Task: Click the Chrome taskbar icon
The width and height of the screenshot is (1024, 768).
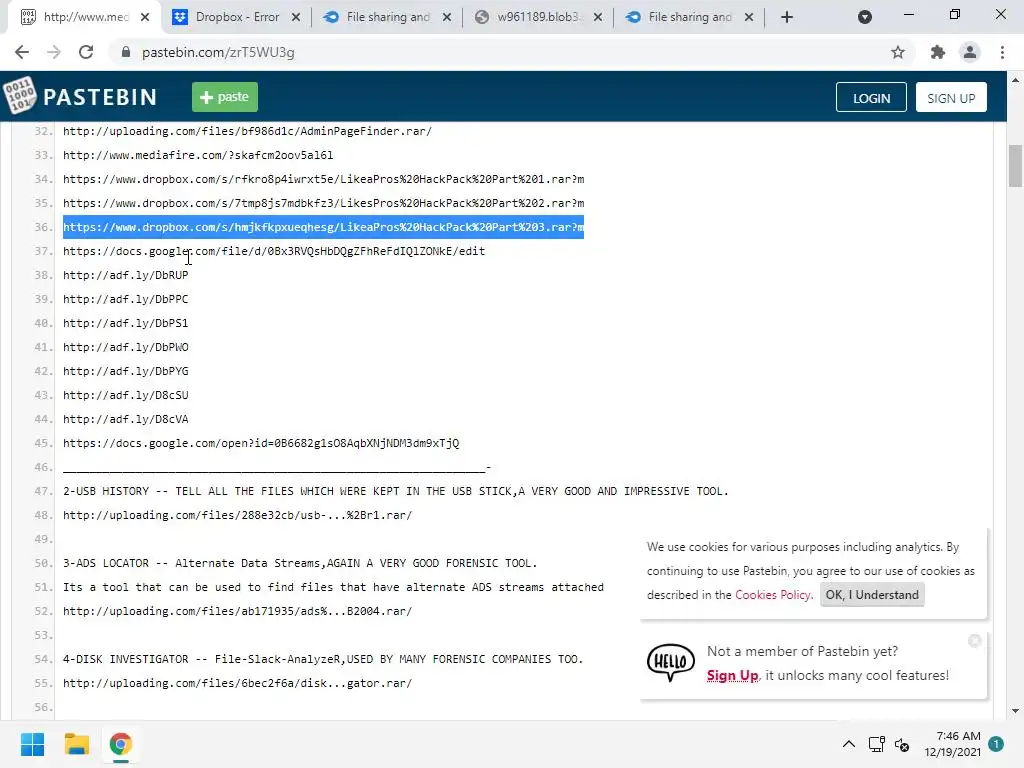Action: tap(121, 744)
